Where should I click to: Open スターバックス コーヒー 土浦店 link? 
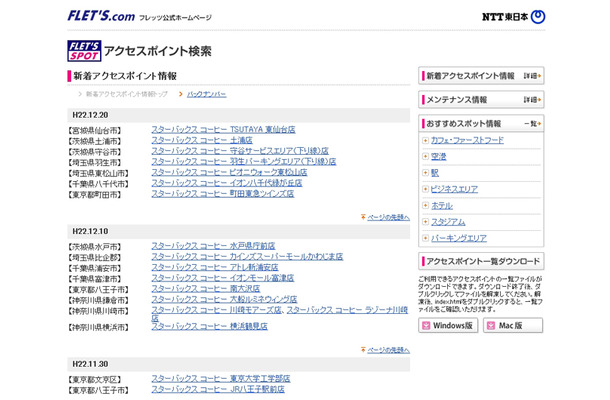[202, 140]
